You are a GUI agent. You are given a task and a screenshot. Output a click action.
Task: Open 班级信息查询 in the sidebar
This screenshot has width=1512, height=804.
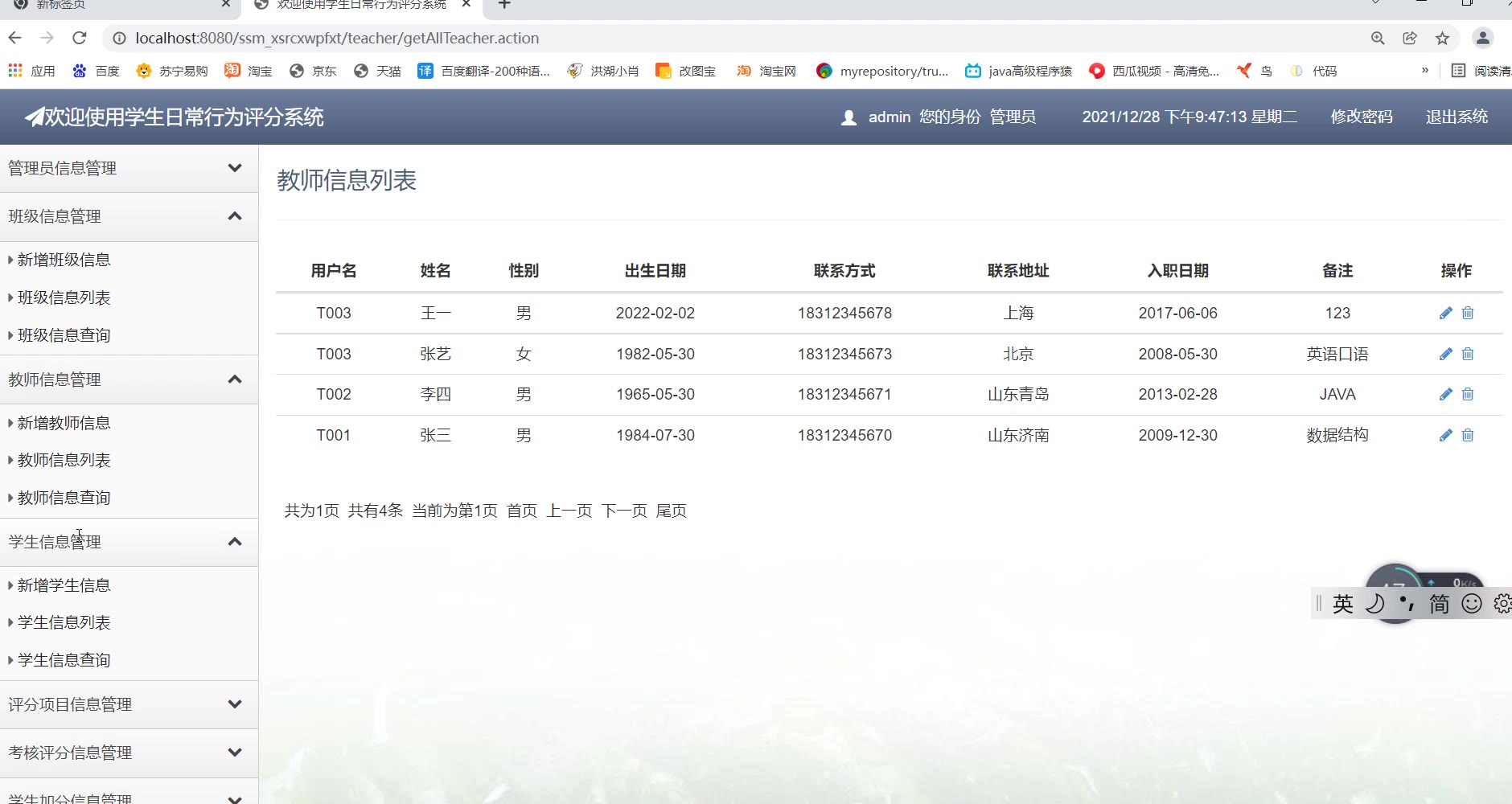pyautogui.click(x=64, y=335)
